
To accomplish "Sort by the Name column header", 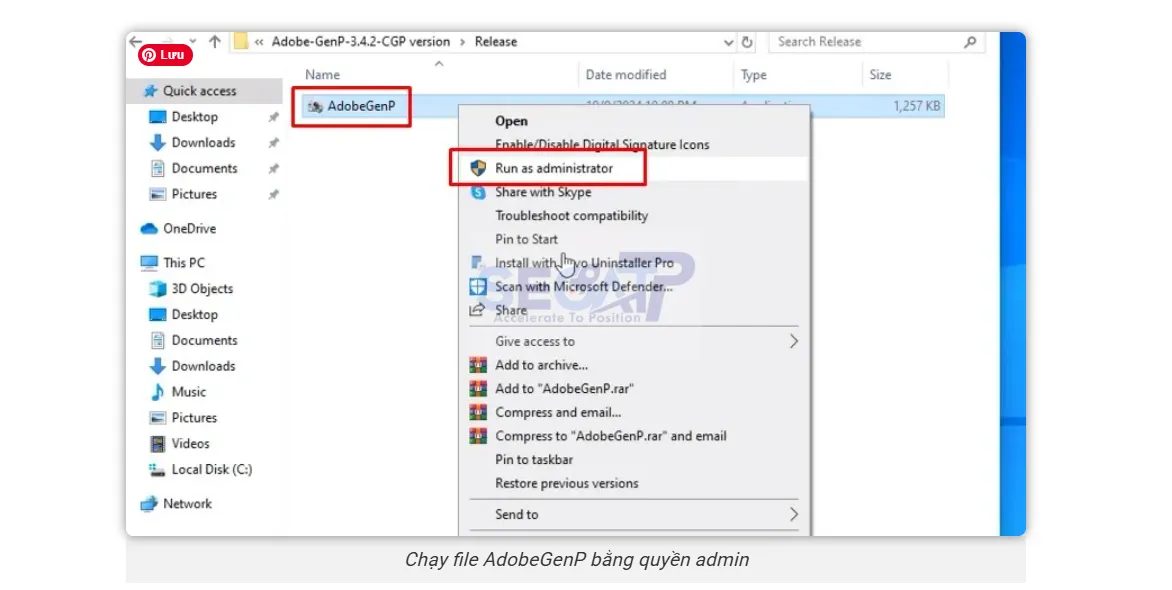I will [322, 75].
